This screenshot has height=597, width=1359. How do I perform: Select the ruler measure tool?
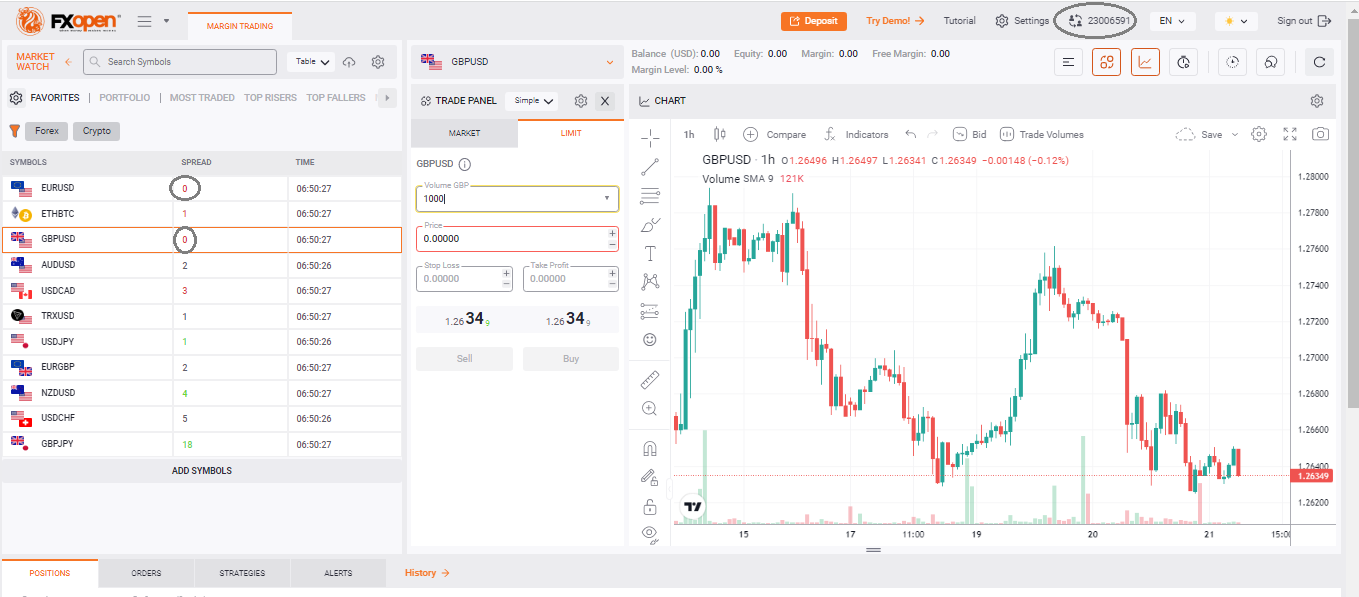tap(650, 379)
